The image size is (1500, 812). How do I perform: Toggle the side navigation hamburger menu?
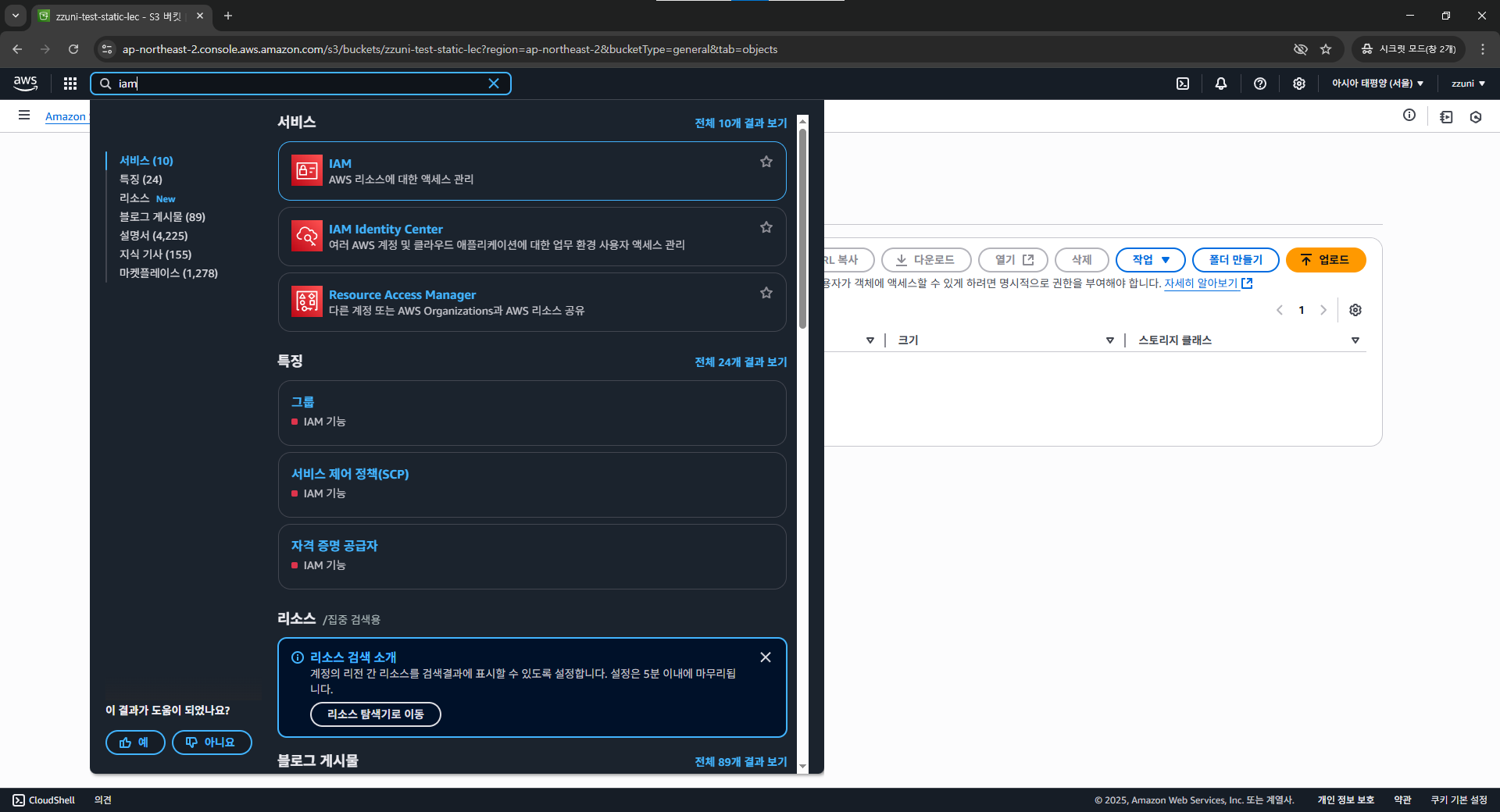[x=24, y=116]
